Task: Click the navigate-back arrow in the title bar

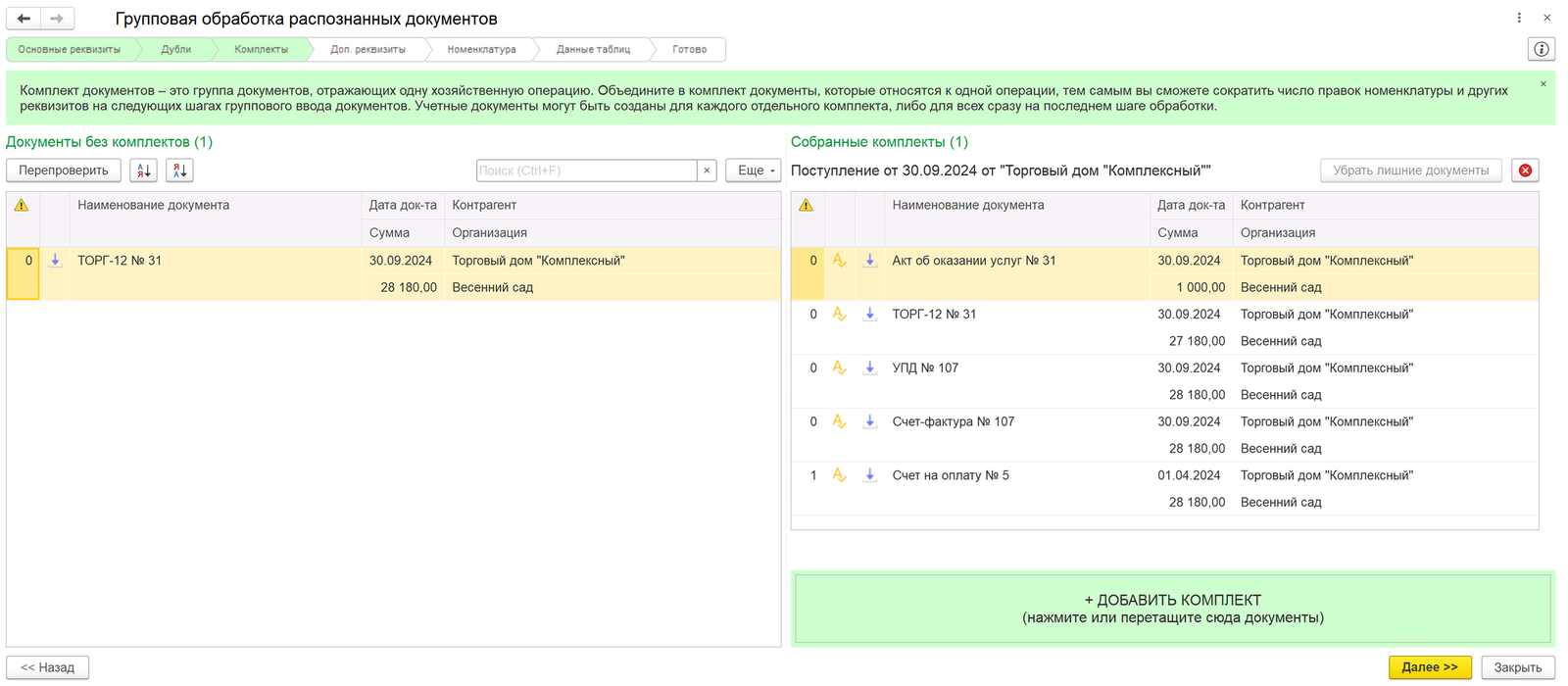Action: pyautogui.click(x=24, y=19)
